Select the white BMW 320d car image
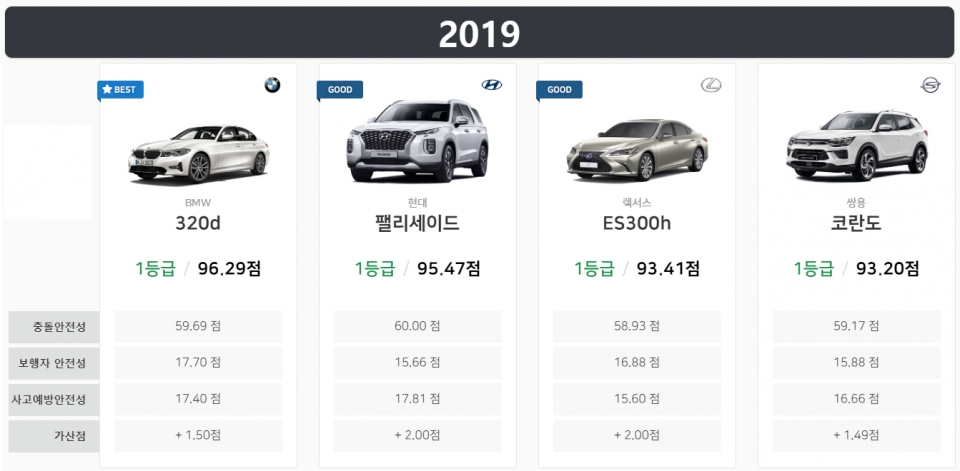The image size is (960, 471). point(198,152)
